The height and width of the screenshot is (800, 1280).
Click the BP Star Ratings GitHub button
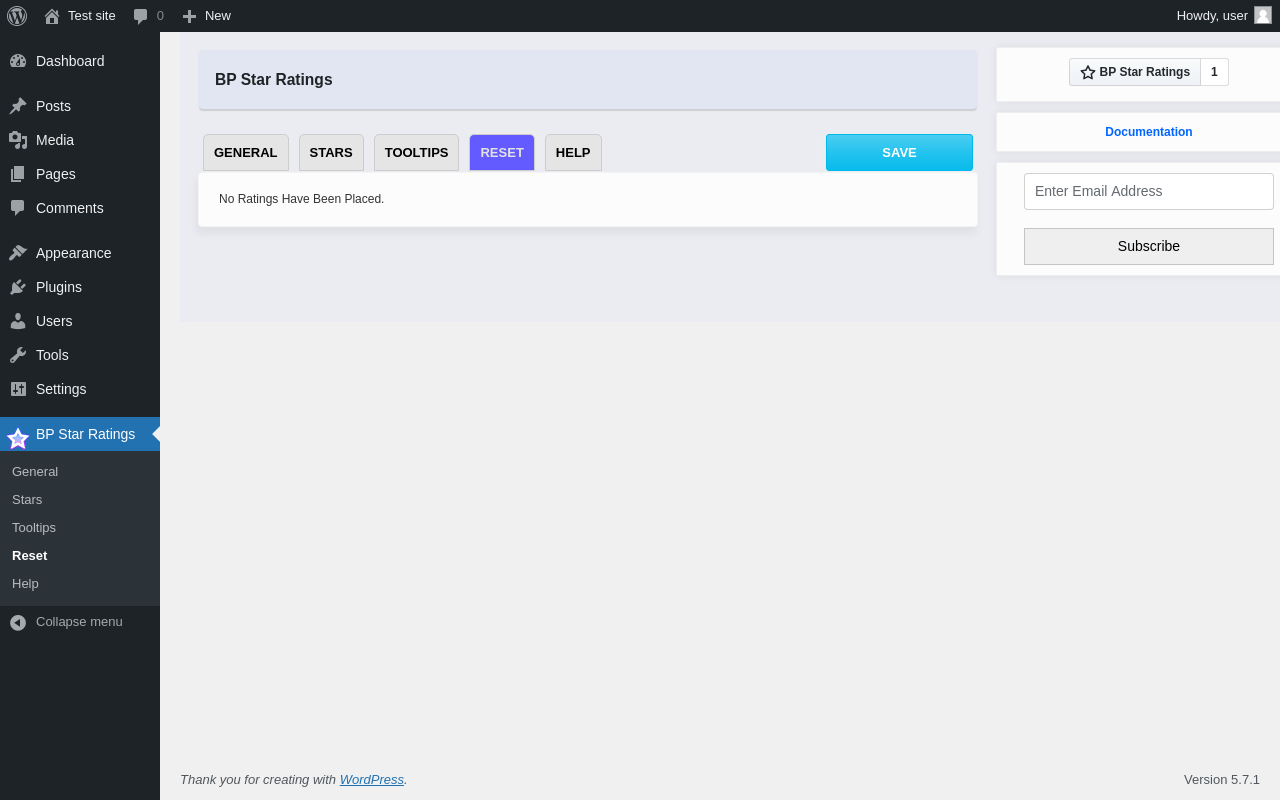(1135, 72)
